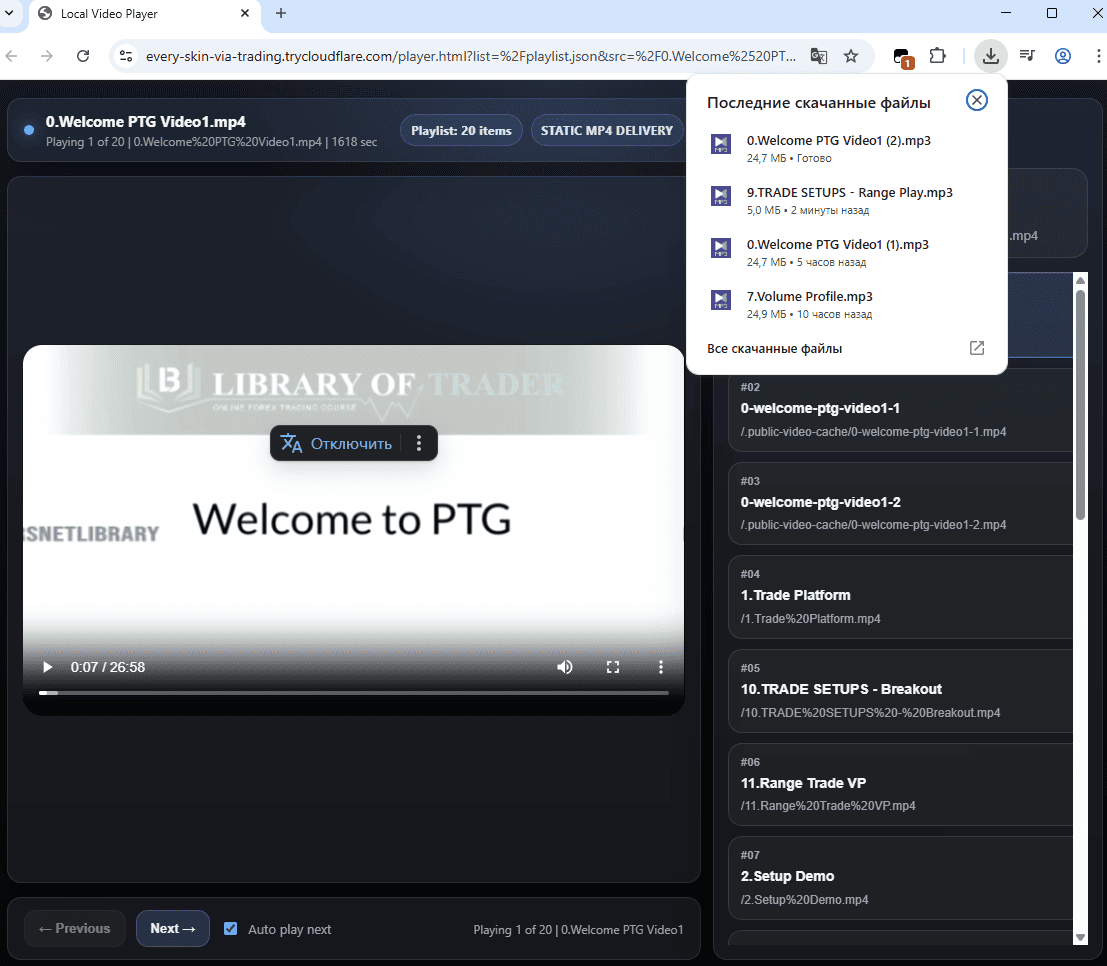Click the Next button
Viewport: 1107px width, 966px height.
point(172,929)
